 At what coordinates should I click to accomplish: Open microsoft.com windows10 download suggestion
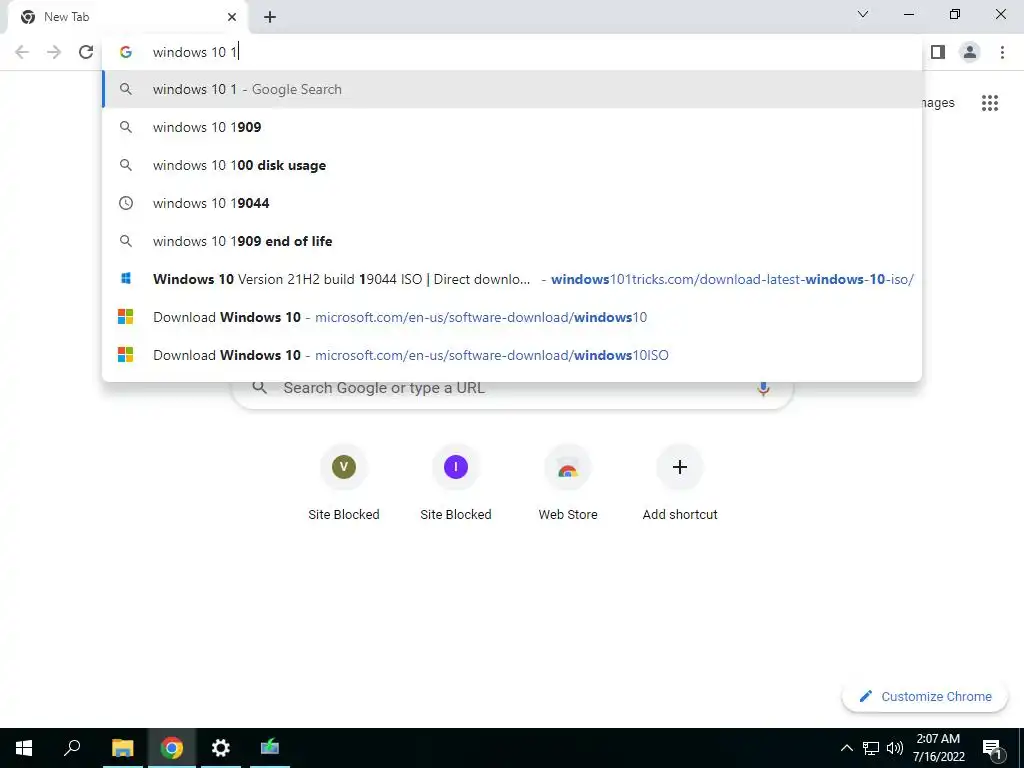[x=512, y=317]
